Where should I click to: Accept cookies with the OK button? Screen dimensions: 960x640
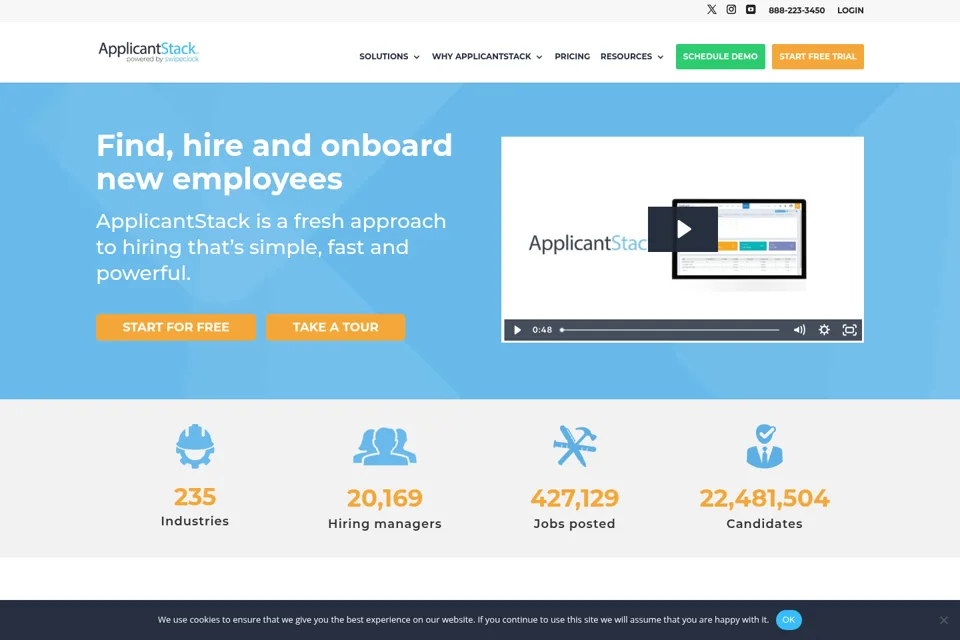click(789, 620)
